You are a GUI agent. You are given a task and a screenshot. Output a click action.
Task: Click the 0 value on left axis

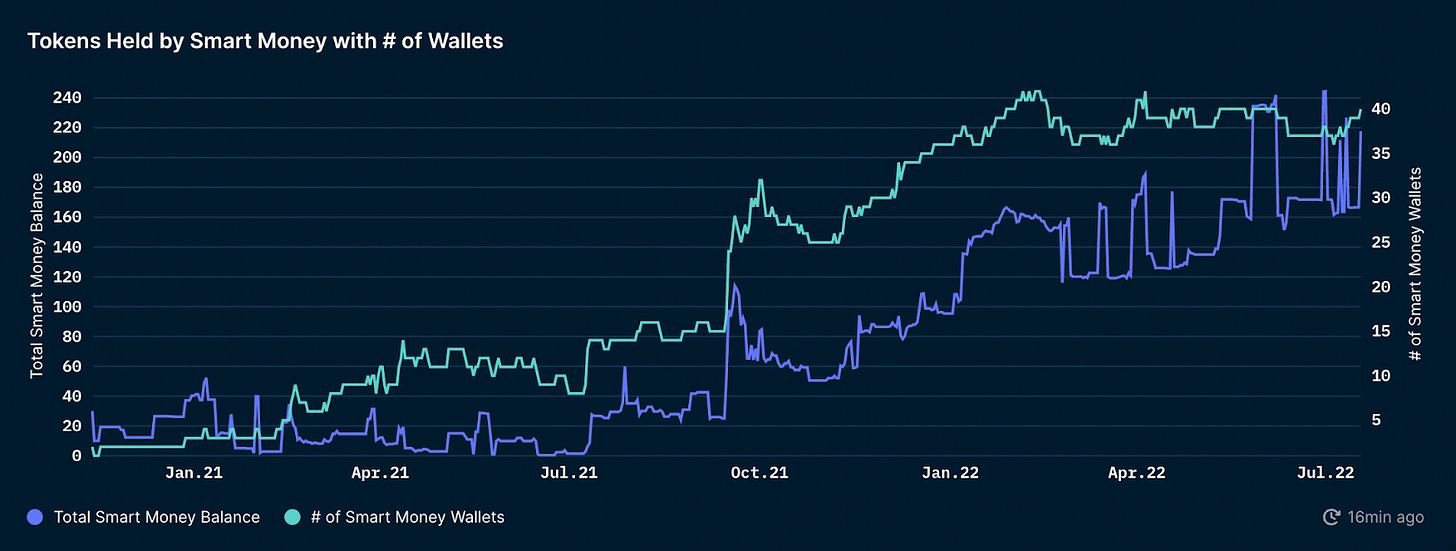point(77,456)
